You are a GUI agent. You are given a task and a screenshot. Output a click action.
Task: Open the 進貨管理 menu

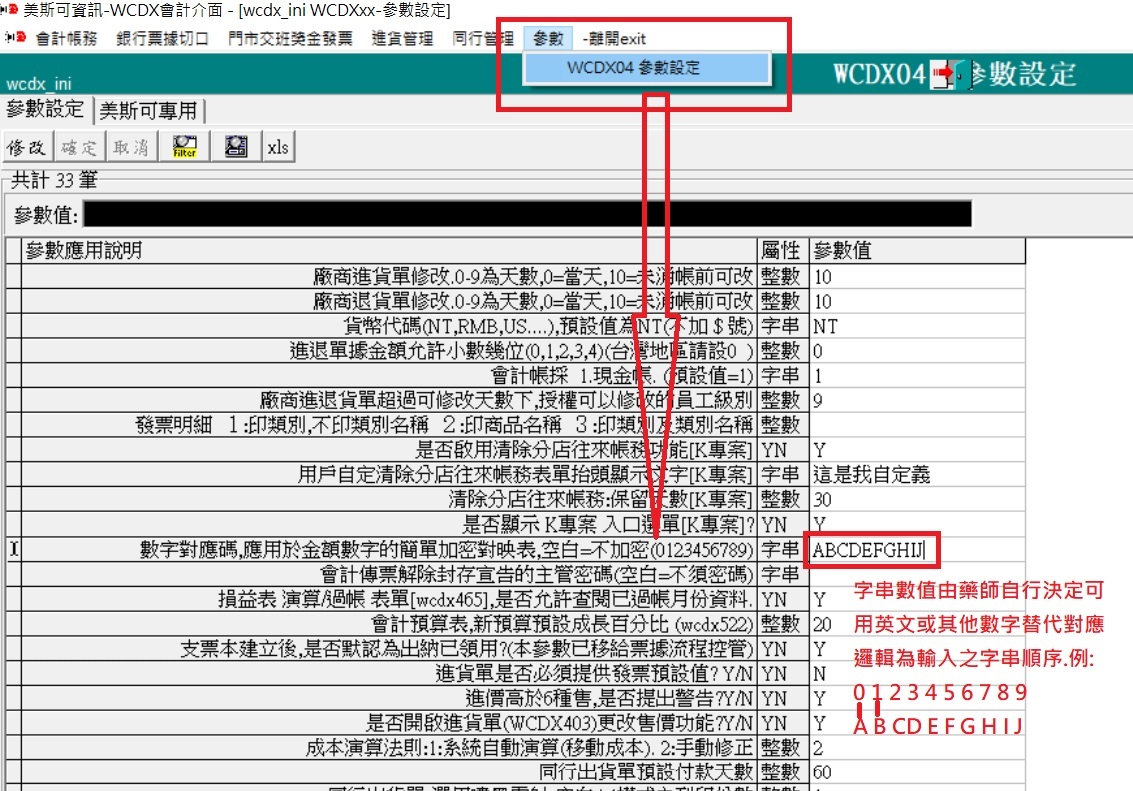point(402,39)
